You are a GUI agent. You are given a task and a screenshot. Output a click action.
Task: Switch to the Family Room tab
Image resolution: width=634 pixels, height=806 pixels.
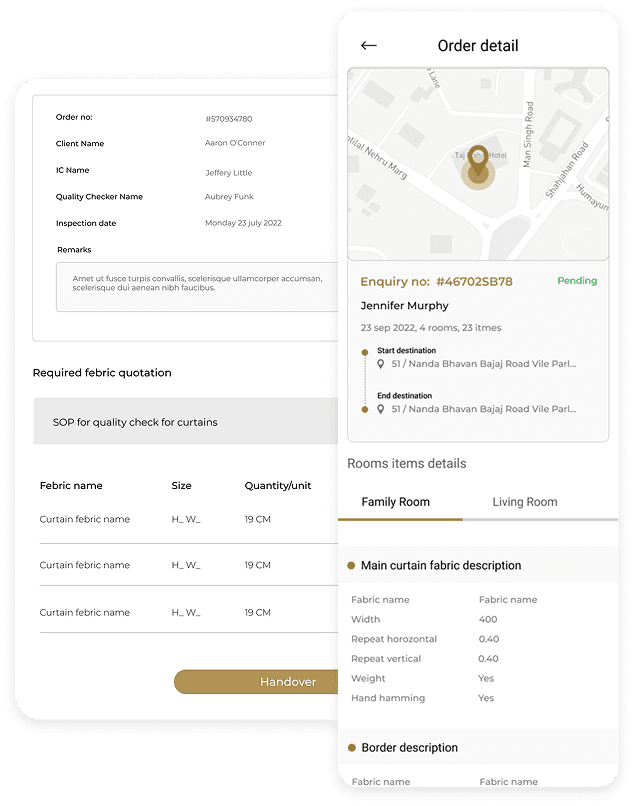[x=396, y=502]
